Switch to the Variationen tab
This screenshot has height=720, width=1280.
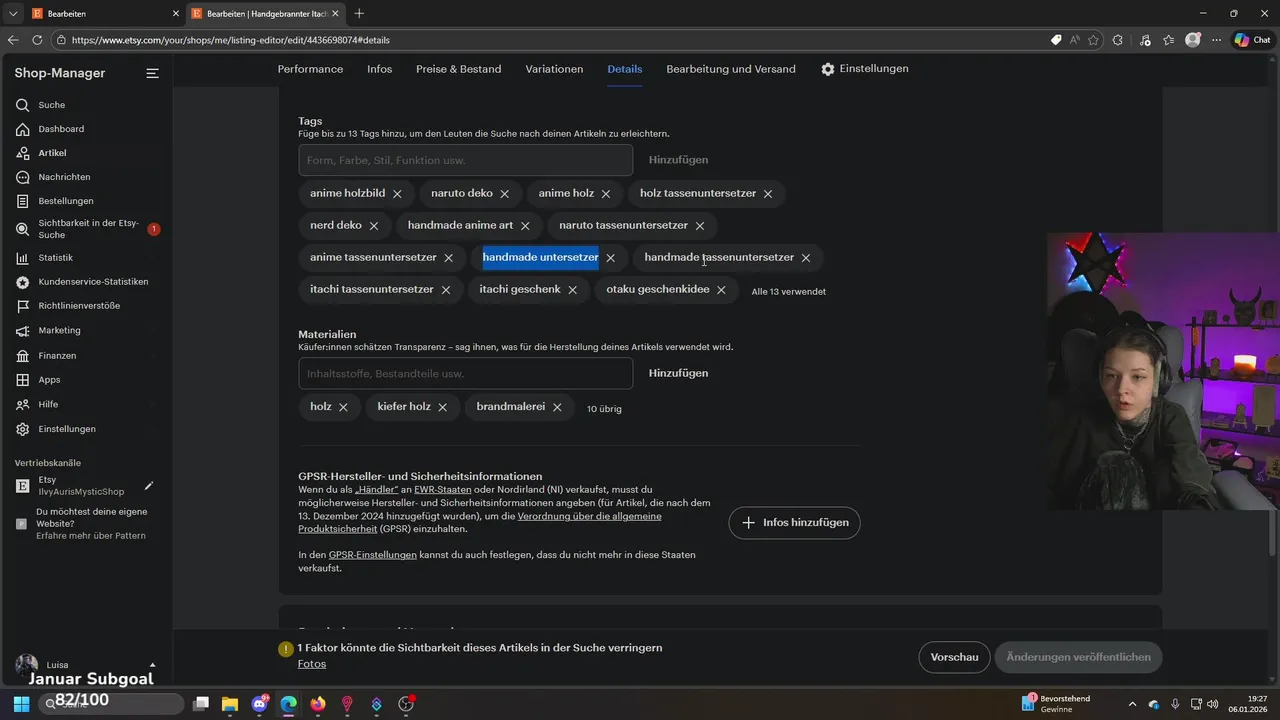coord(554,69)
